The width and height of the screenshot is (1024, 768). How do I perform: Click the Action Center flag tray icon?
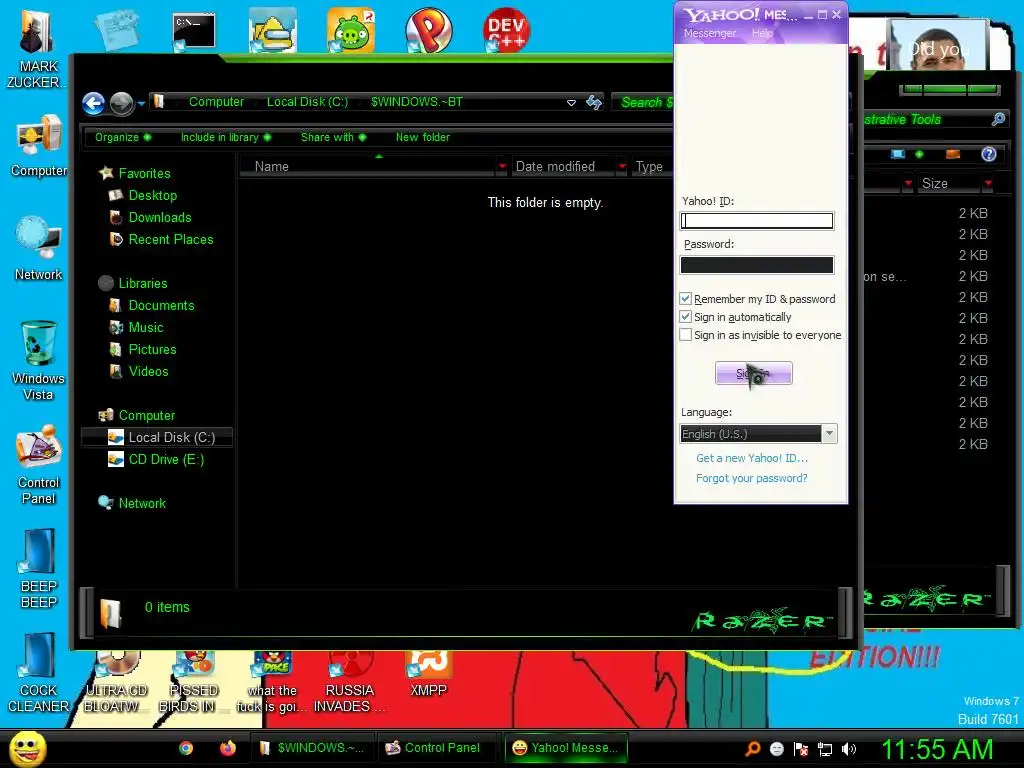[x=801, y=748]
